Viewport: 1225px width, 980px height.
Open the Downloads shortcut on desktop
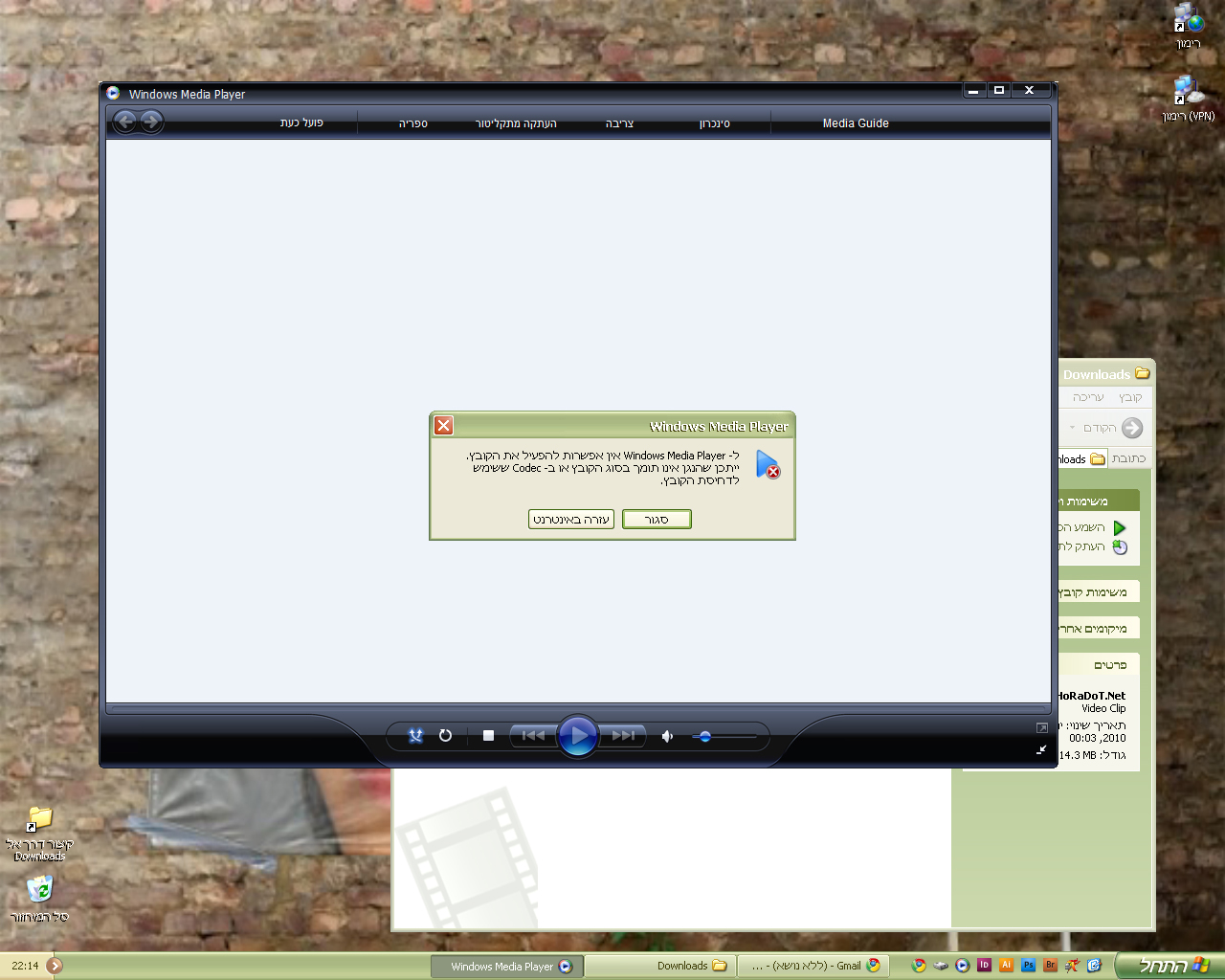tap(39, 833)
